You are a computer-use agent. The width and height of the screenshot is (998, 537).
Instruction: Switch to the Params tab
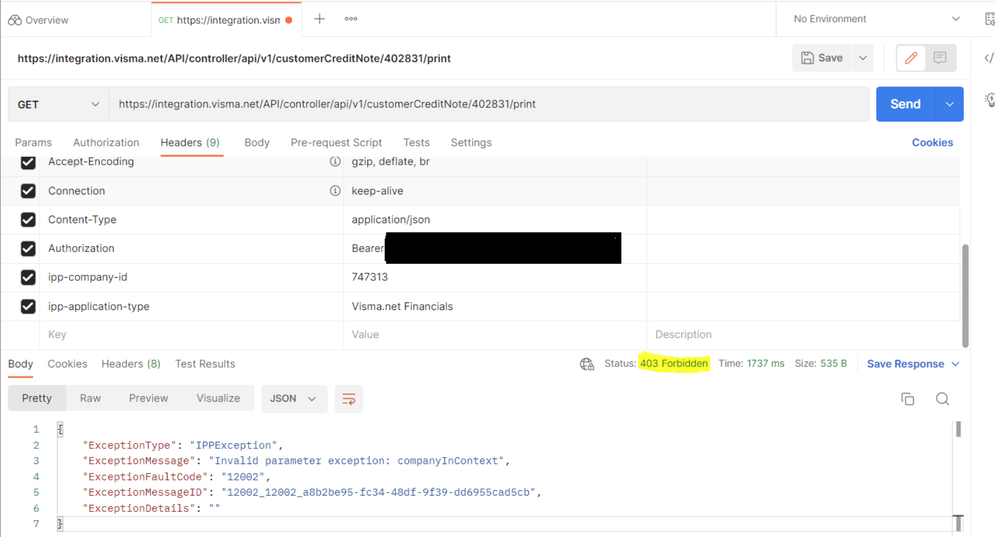tap(33, 143)
